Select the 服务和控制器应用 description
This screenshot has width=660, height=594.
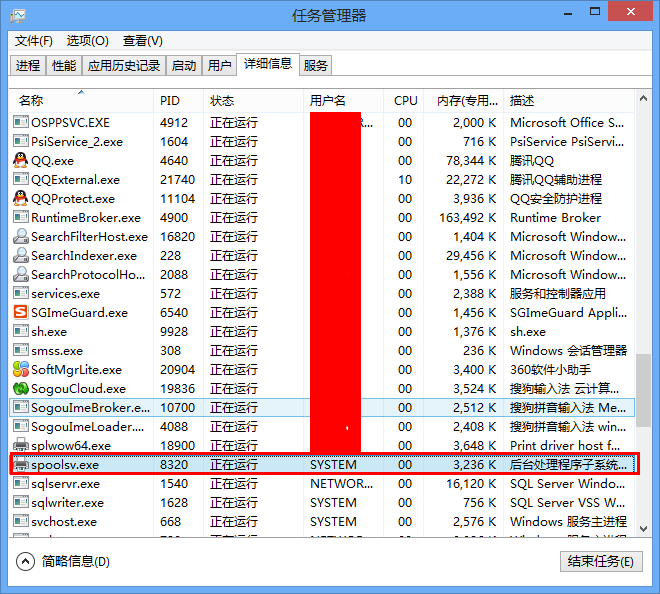tap(558, 293)
